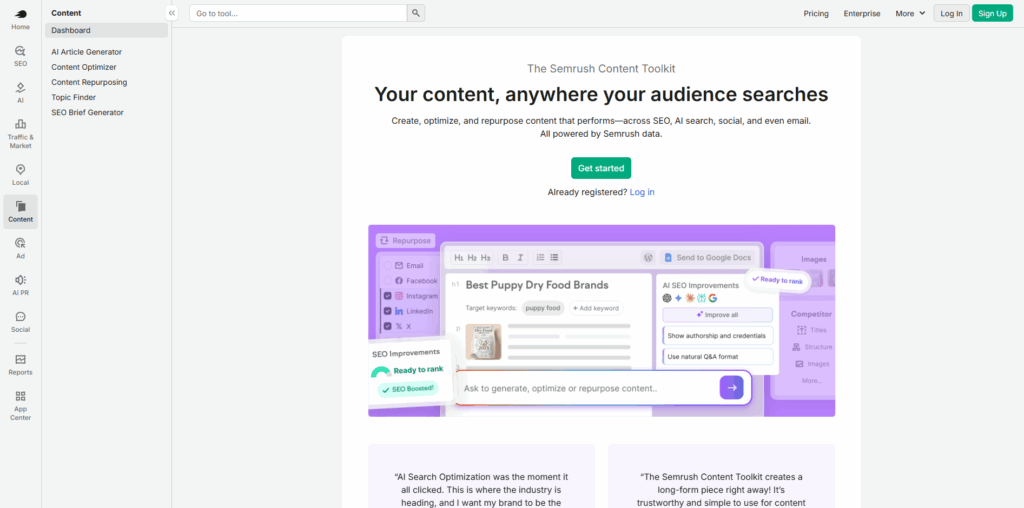The image size is (1024, 508).
Task: Click Show authorship and credentials suggestion
Action: click(718, 336)
